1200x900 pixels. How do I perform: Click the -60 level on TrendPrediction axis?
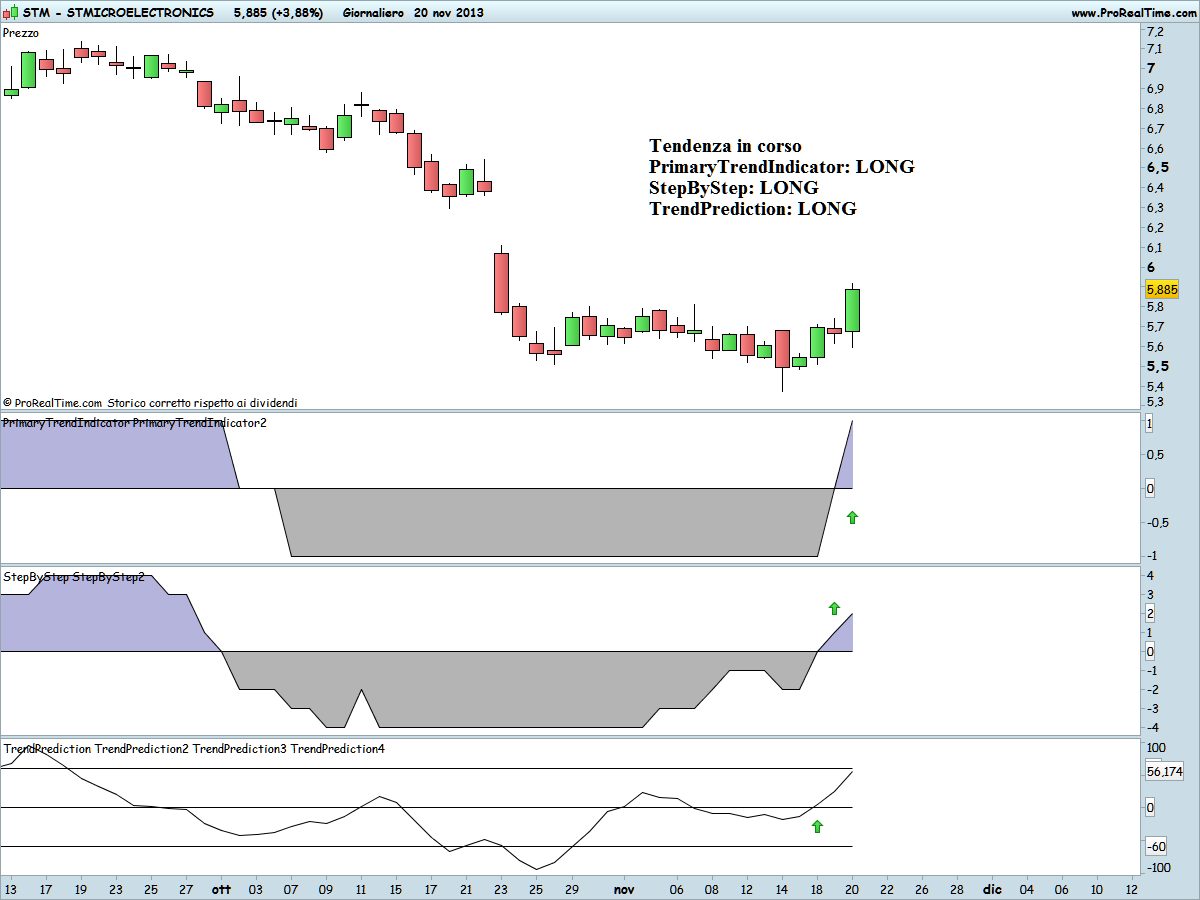click(1155, 846)
